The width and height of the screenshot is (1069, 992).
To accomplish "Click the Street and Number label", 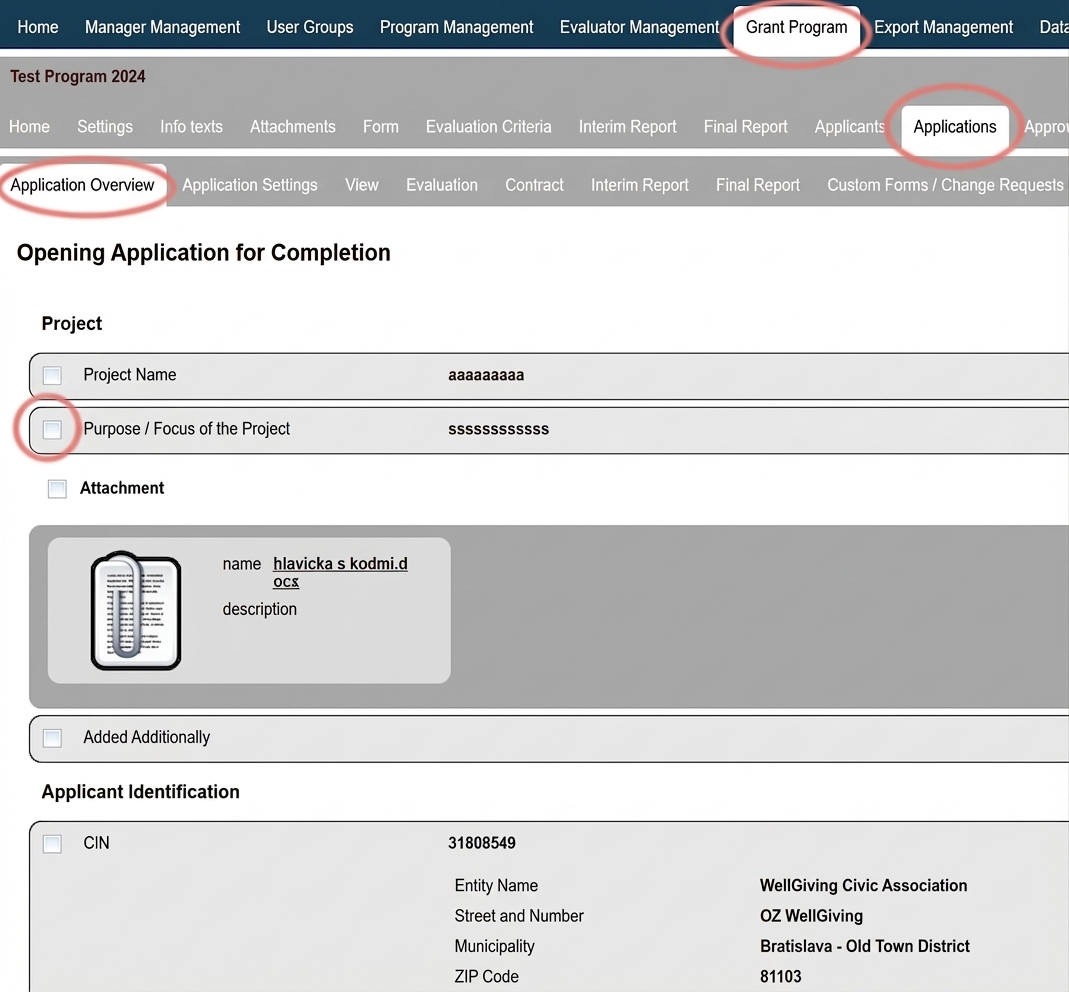I will click(x=519, y=916).
